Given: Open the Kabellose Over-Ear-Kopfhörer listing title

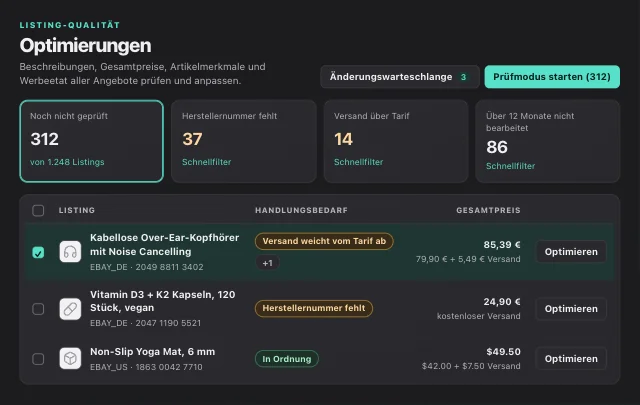Looking at the screenshot, I should (x=164, y=245).
